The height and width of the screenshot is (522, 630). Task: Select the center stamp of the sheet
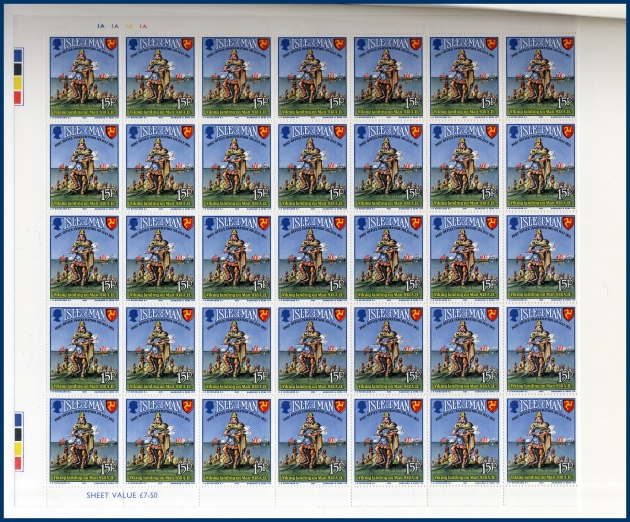[312, 254]
